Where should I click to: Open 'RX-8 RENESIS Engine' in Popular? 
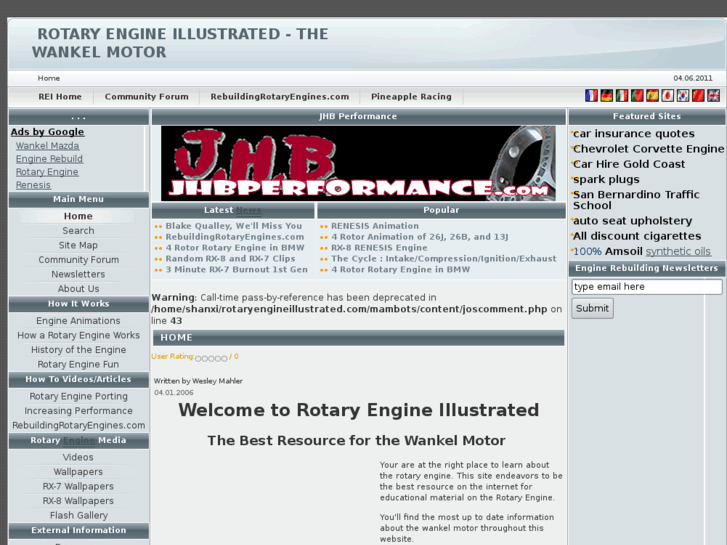tap(379, 248)
